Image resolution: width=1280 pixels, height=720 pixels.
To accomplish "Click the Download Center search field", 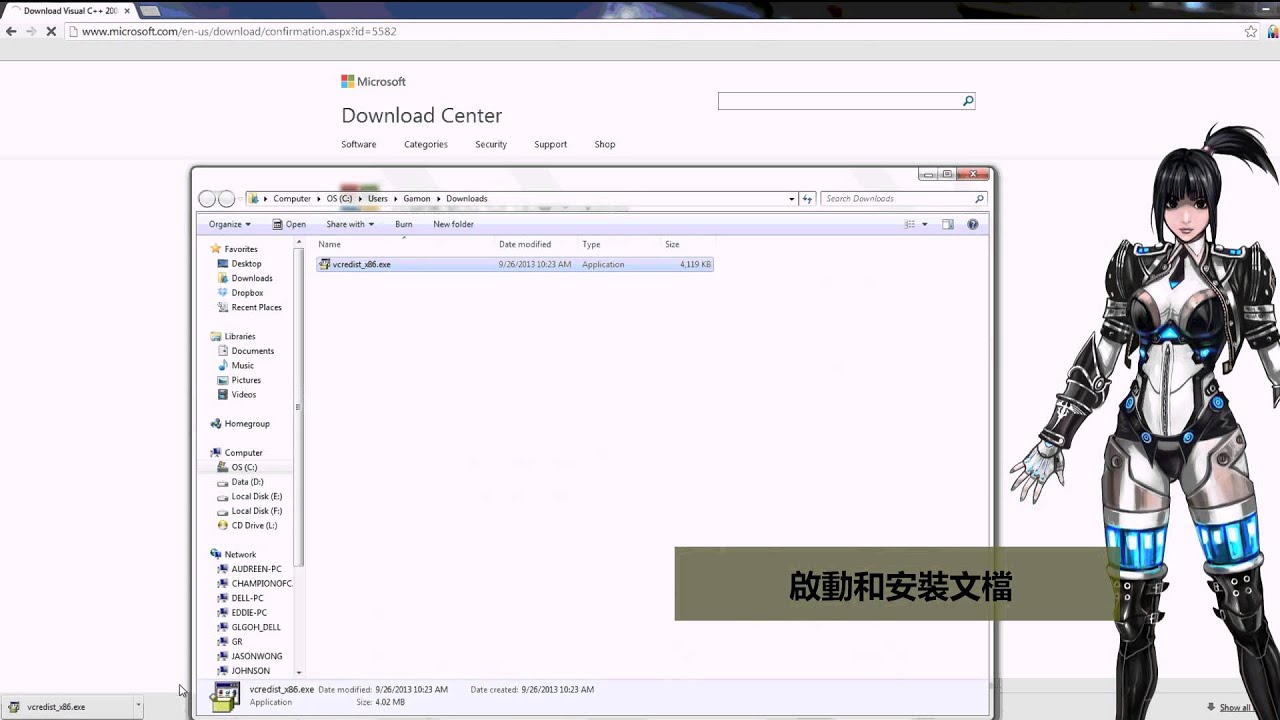I will [840, 101].
